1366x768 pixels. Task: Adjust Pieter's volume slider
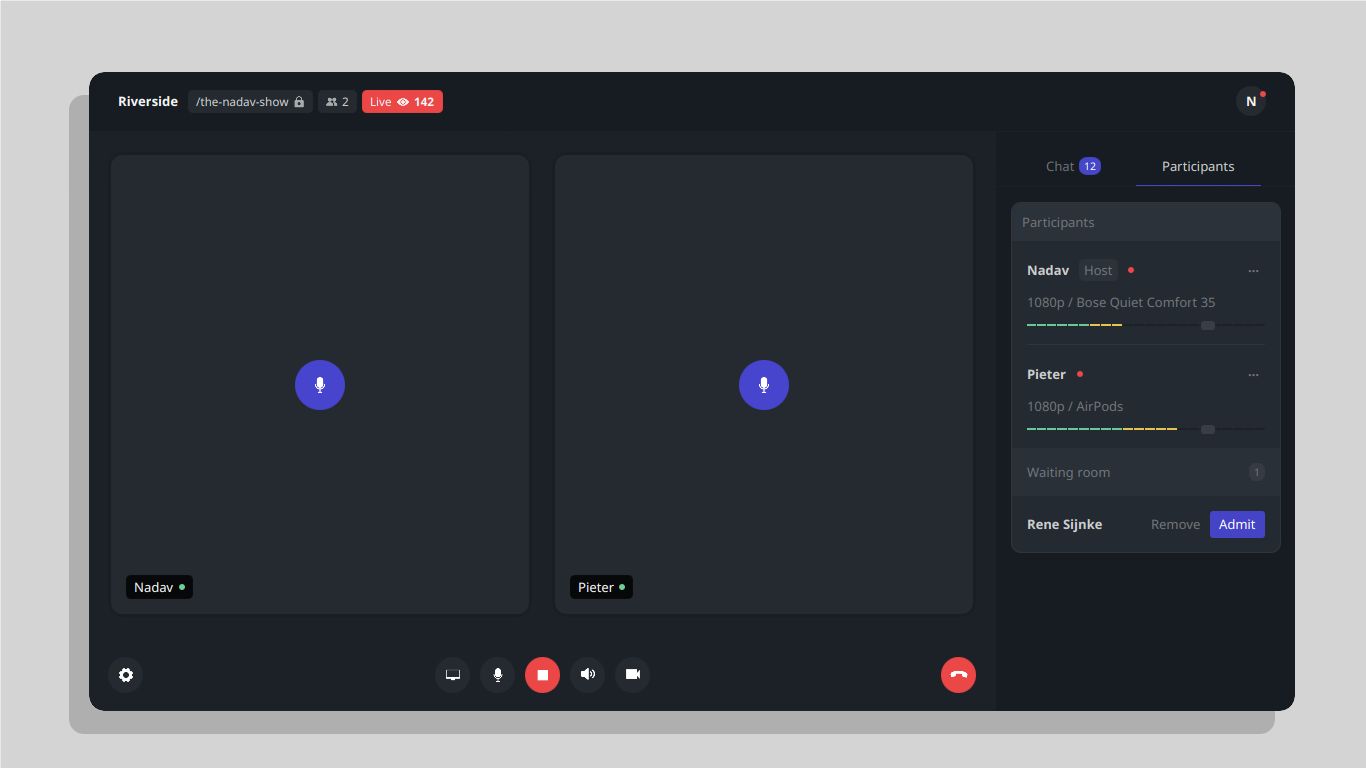[1207, 429]
